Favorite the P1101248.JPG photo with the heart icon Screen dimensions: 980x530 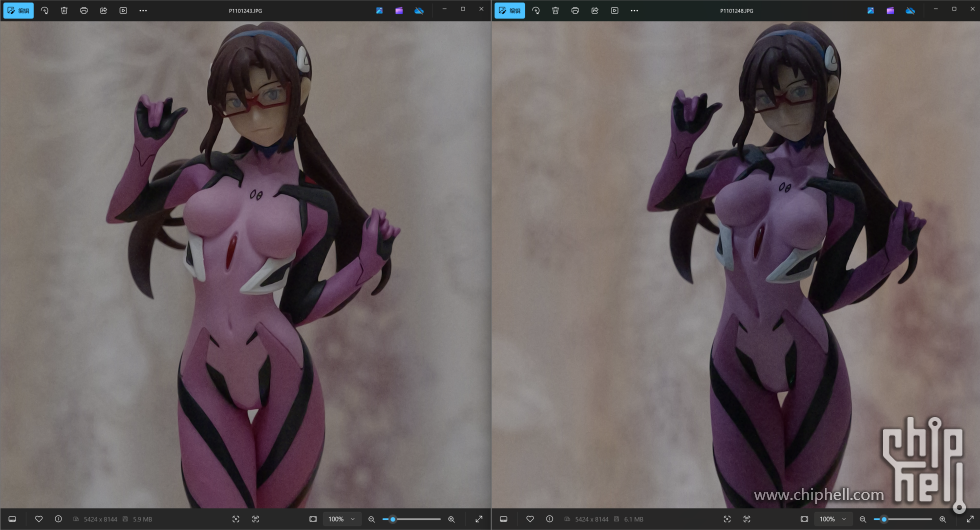tap(530, 519)
